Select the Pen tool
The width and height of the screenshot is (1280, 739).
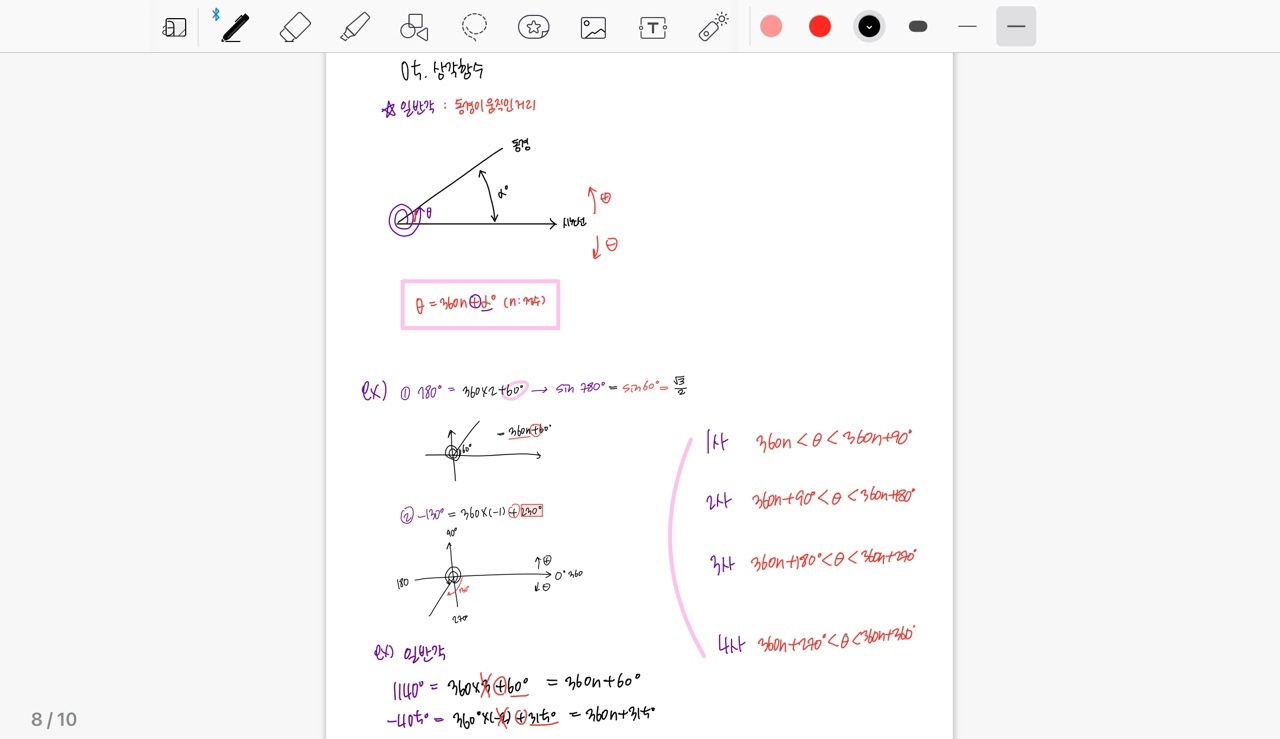pyautogui.click(x=235, y=27)
